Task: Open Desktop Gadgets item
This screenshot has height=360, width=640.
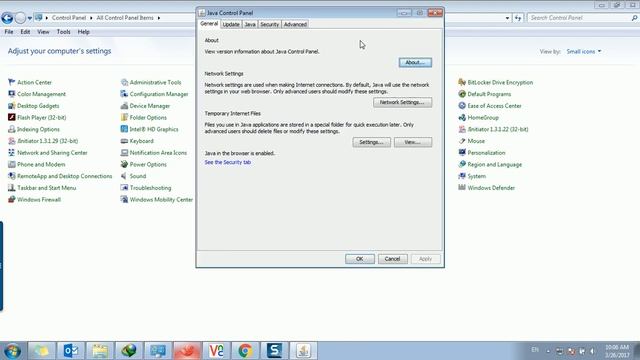Action: [x=33, y=106]
